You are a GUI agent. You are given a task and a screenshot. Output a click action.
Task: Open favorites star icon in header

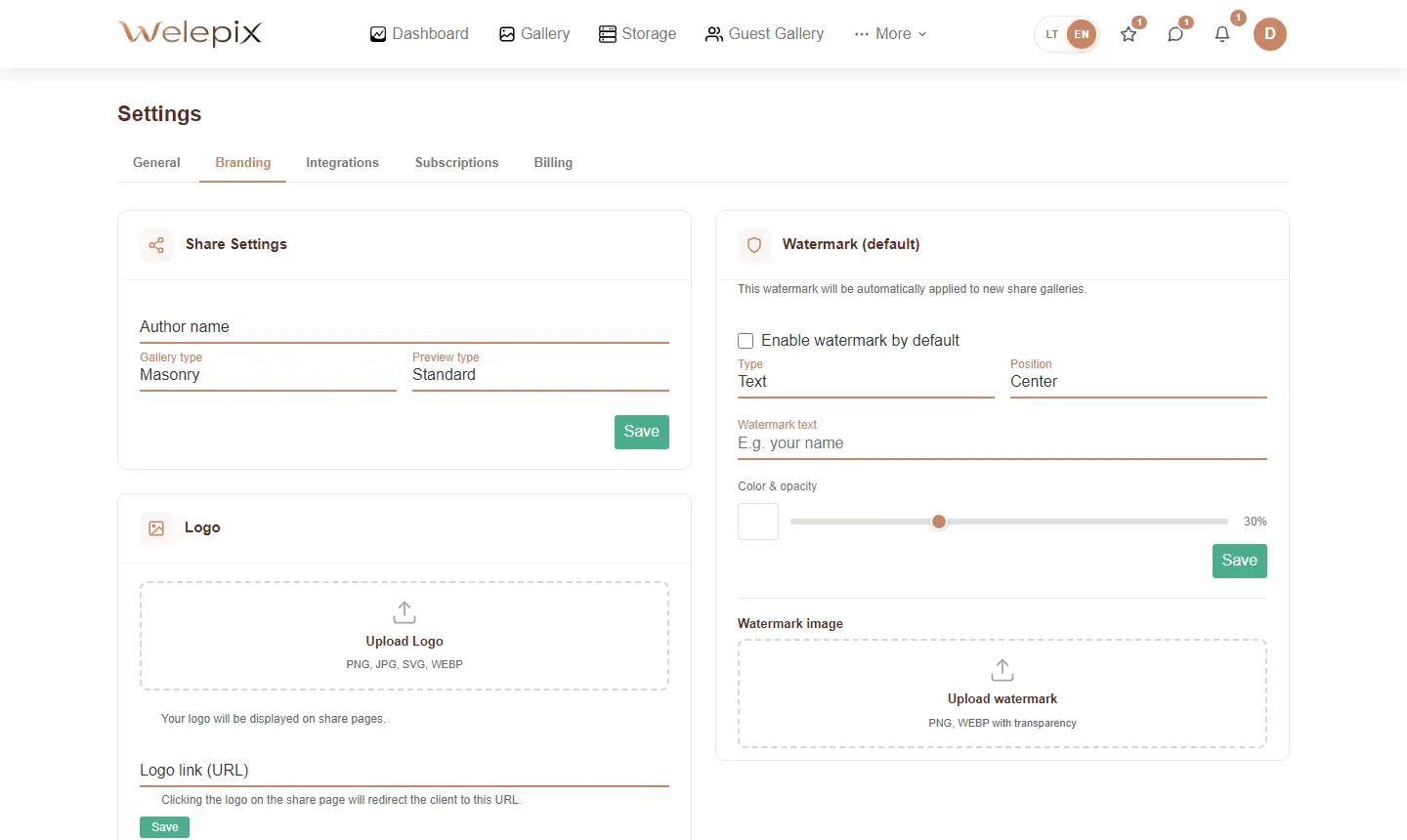point(1129,34)
